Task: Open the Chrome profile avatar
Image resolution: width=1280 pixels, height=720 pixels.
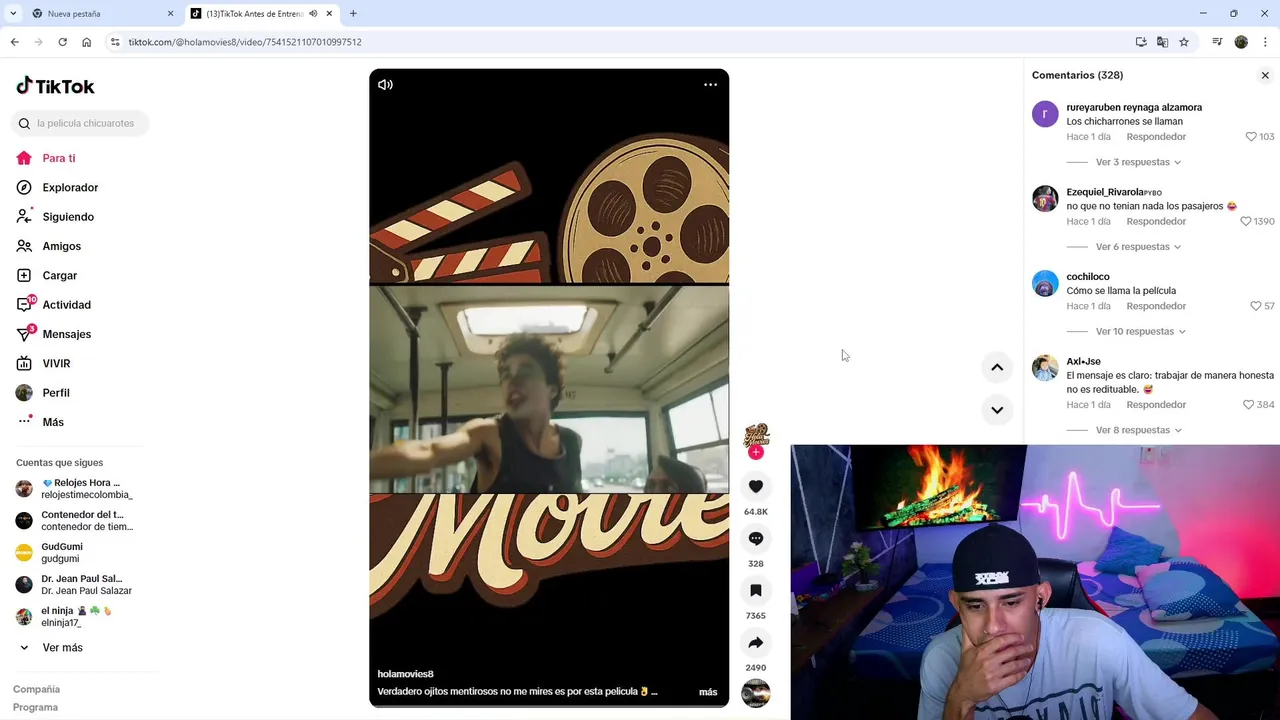Action: click(x=1241, y=42)
